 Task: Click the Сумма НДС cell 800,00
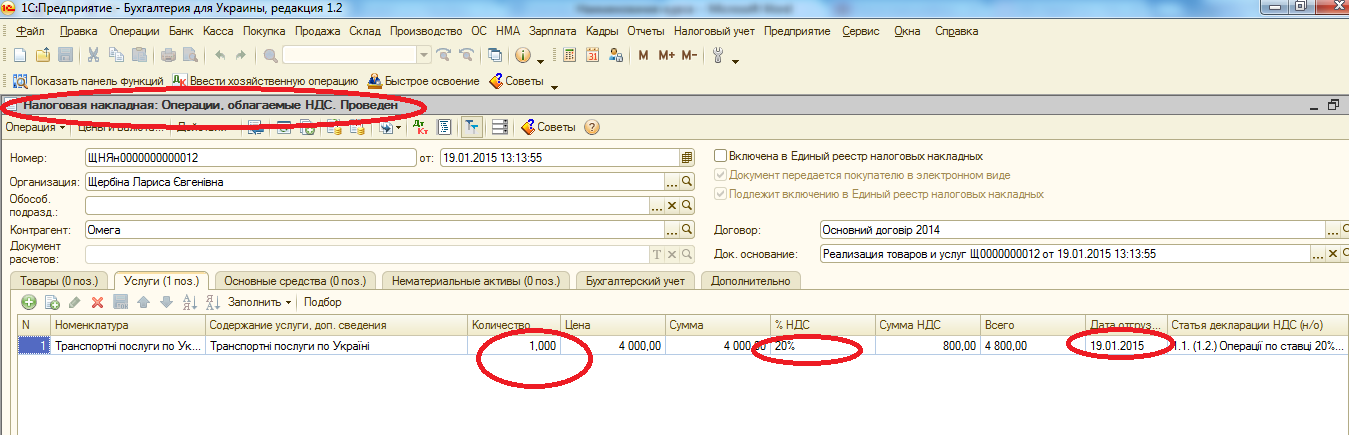point(927,345)
